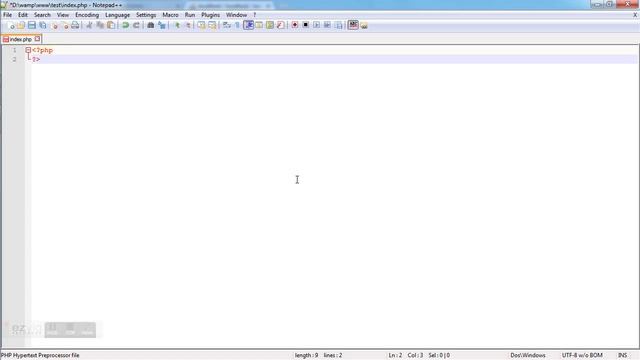Open the Settings menu
The width and height of the screenshot is (640, 360).
point(146,15)
